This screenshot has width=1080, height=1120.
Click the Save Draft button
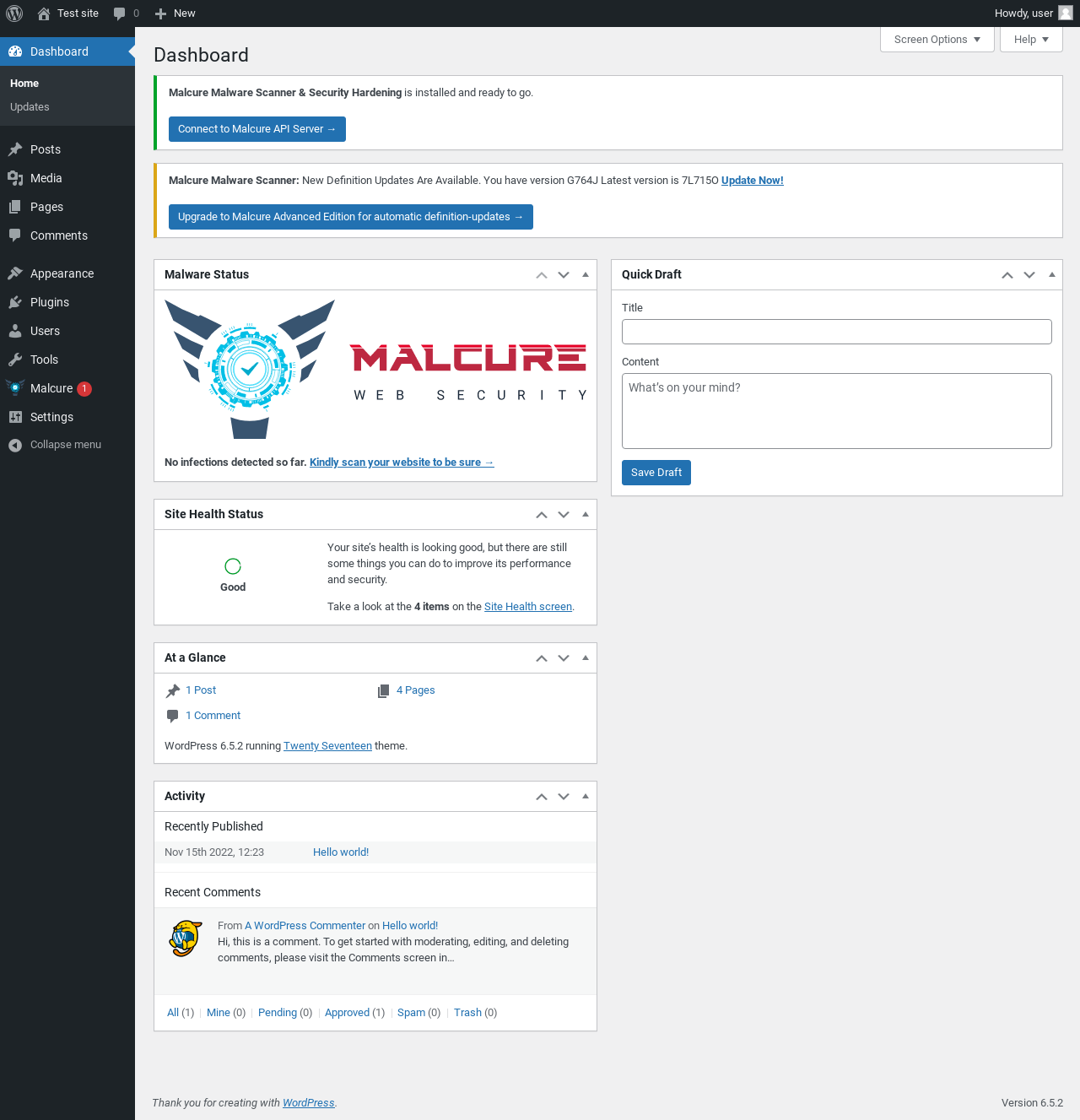click(x=656, y=473)
